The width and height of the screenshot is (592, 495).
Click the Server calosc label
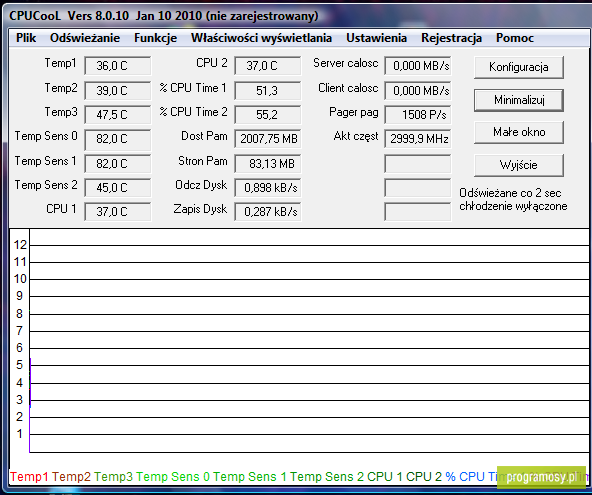coord(345,63)
